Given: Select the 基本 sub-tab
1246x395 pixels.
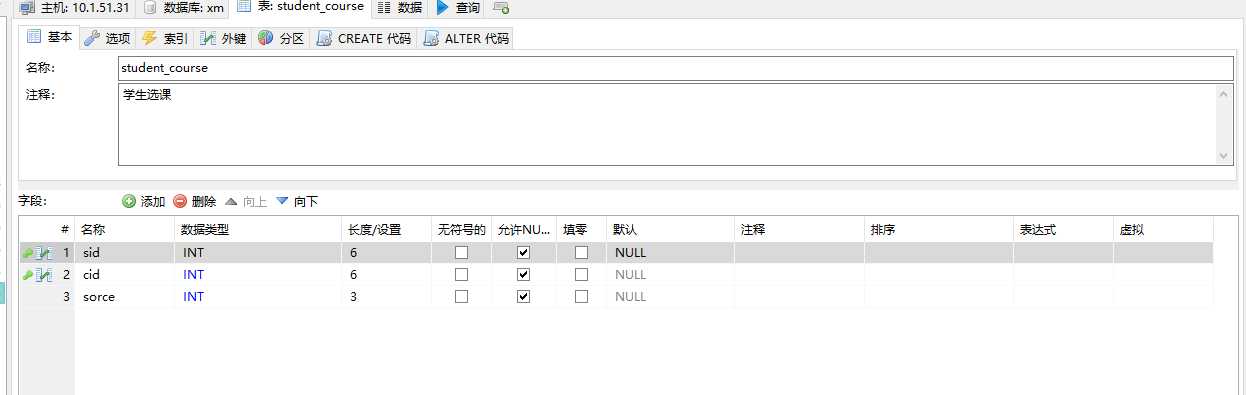Looking at the screenshot, I should point(50,37).
